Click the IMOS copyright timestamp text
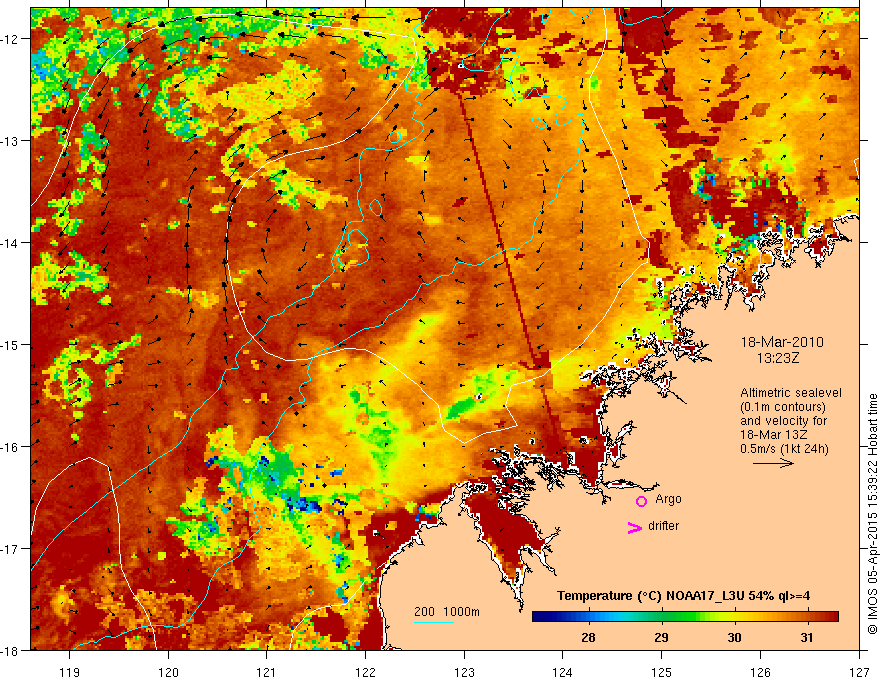Viewport: 880px width, 680px height. coord(872,514)
